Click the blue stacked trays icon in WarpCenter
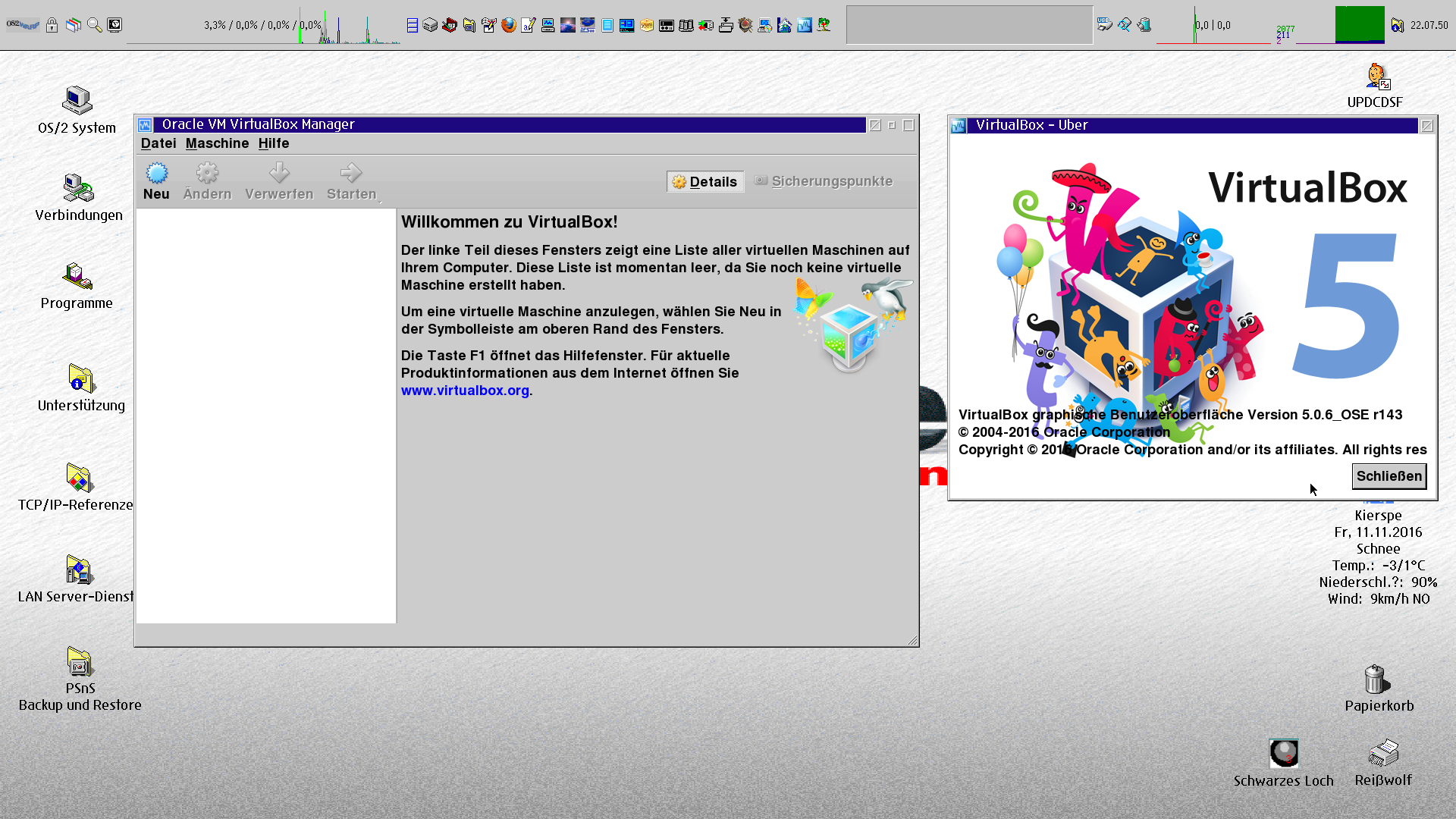1456x819 pixels. [412, 26]
